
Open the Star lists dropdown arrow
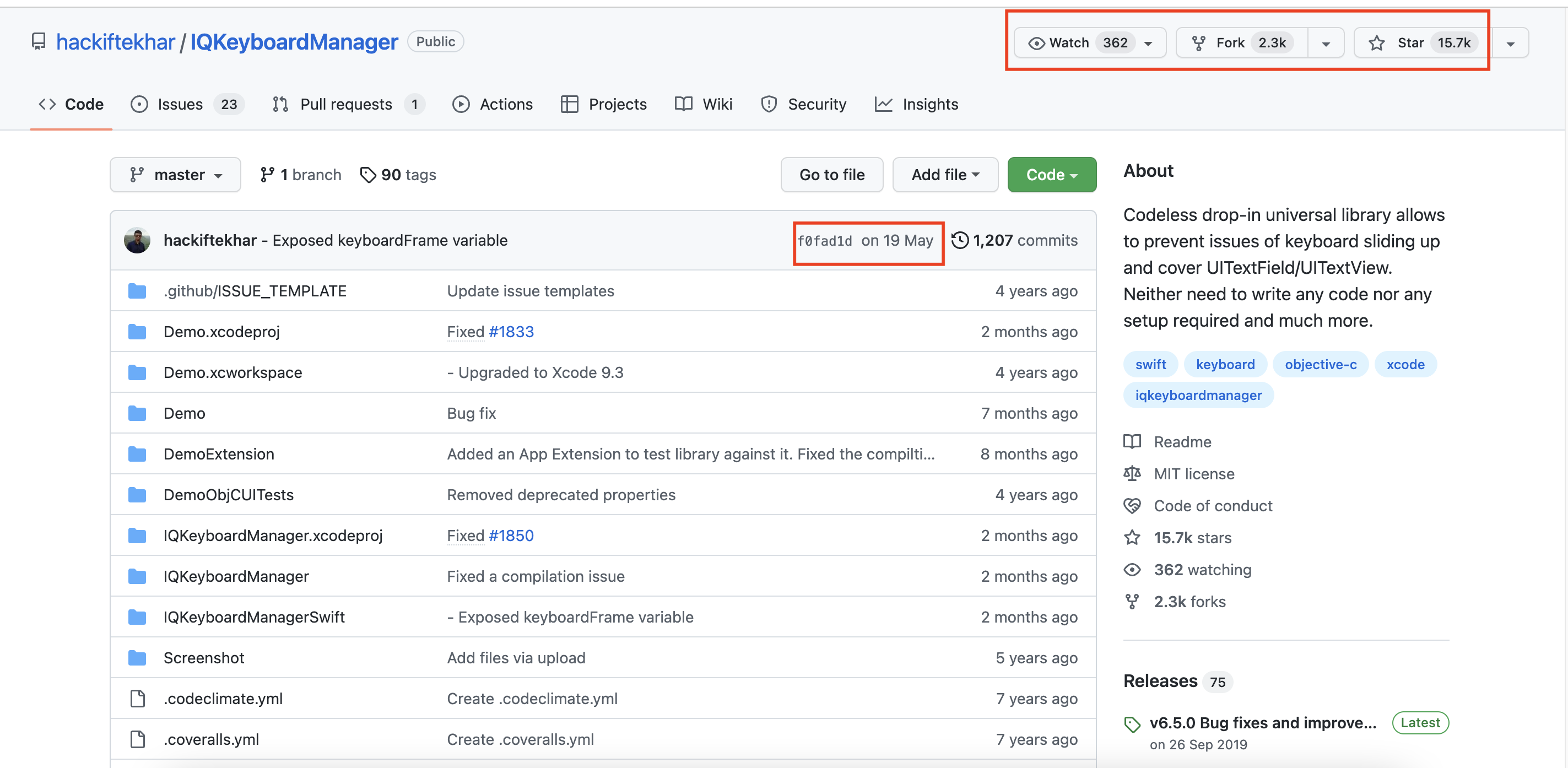coord(1510,43)
